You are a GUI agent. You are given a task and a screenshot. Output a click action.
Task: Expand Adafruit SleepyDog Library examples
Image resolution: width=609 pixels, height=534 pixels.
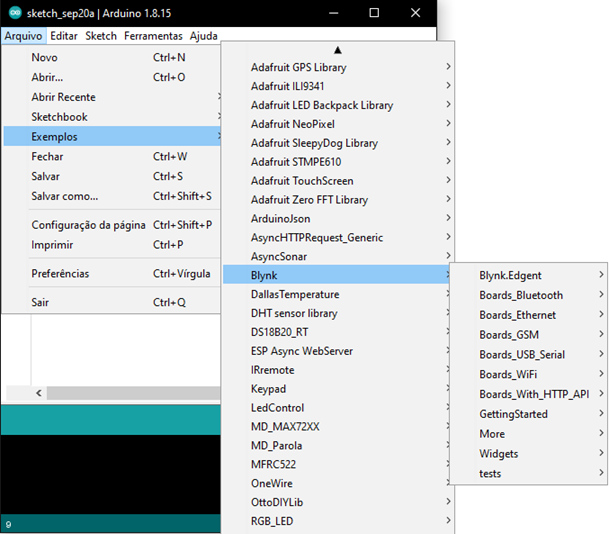point(338,143)
